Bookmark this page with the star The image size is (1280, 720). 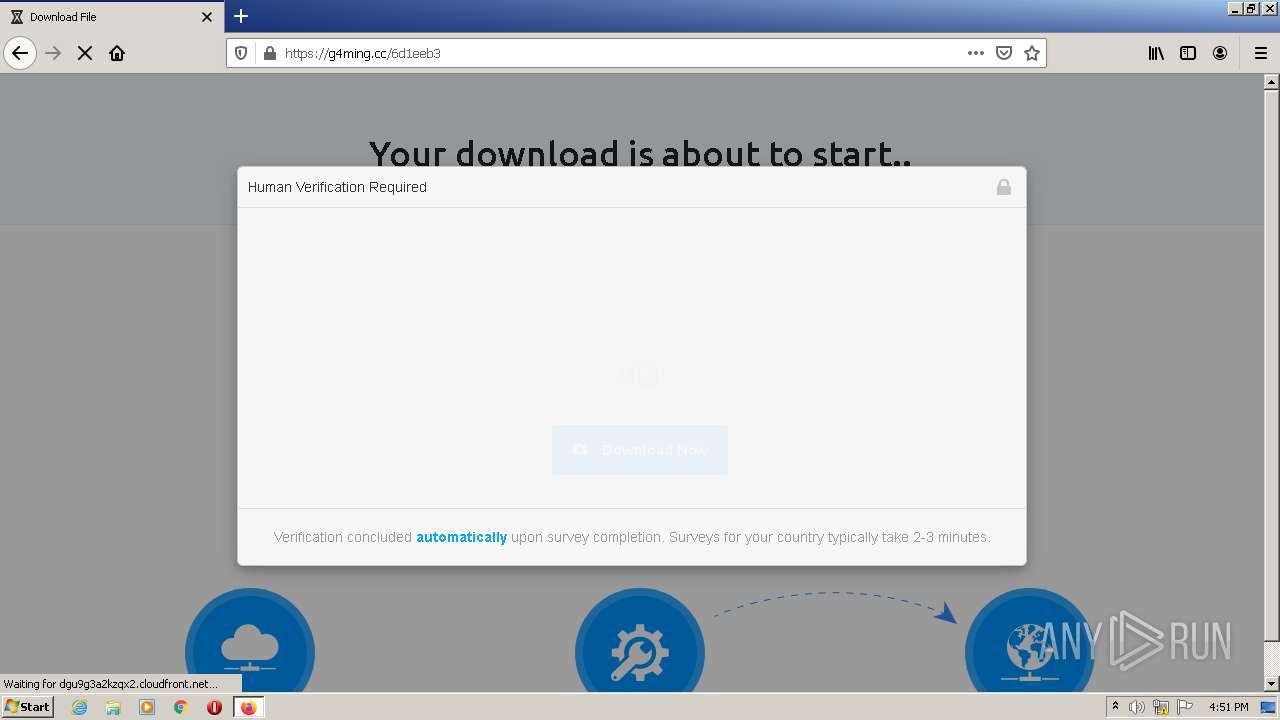(x=1032, y=53)
